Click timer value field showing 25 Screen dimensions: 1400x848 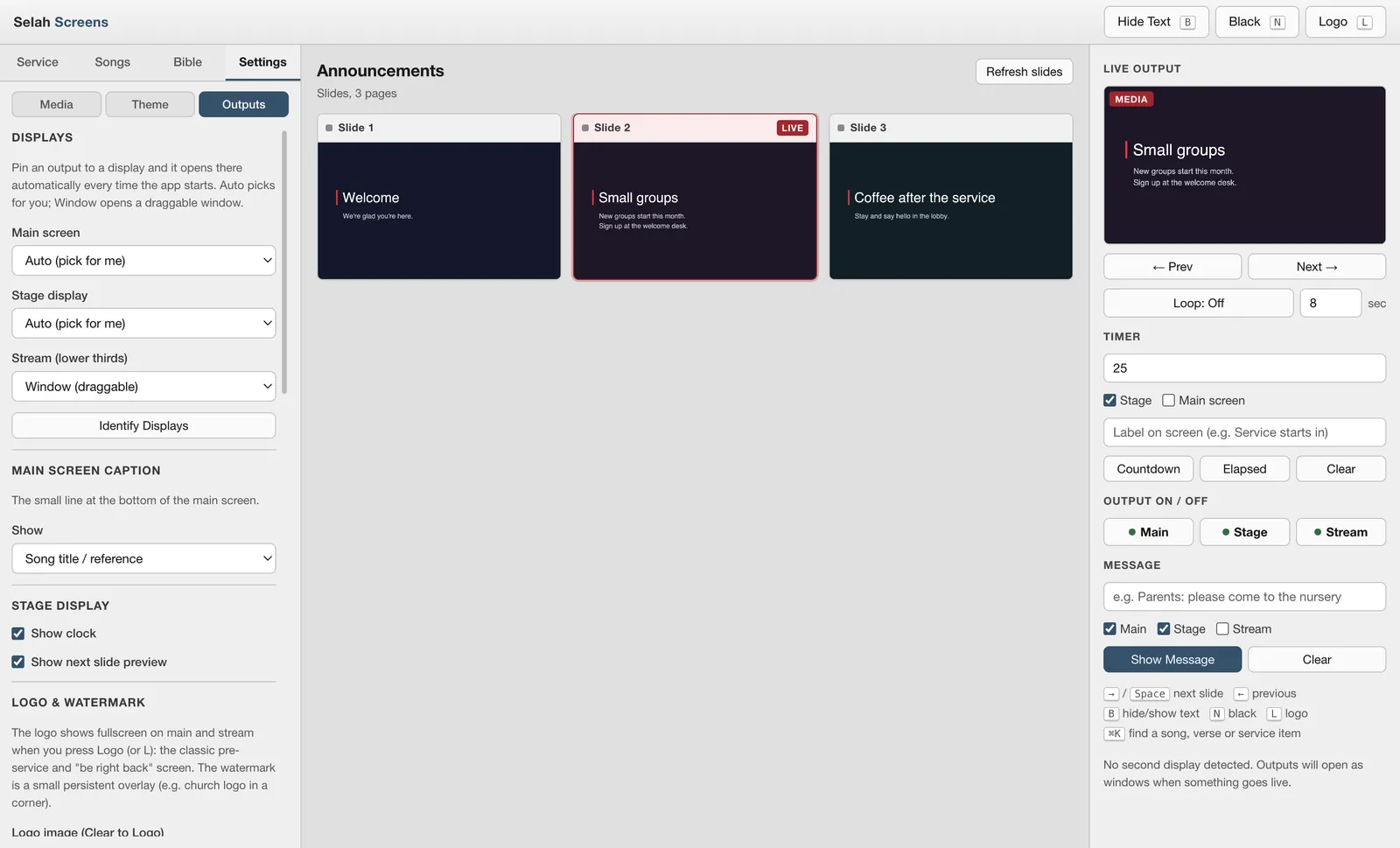point(1244,368)
